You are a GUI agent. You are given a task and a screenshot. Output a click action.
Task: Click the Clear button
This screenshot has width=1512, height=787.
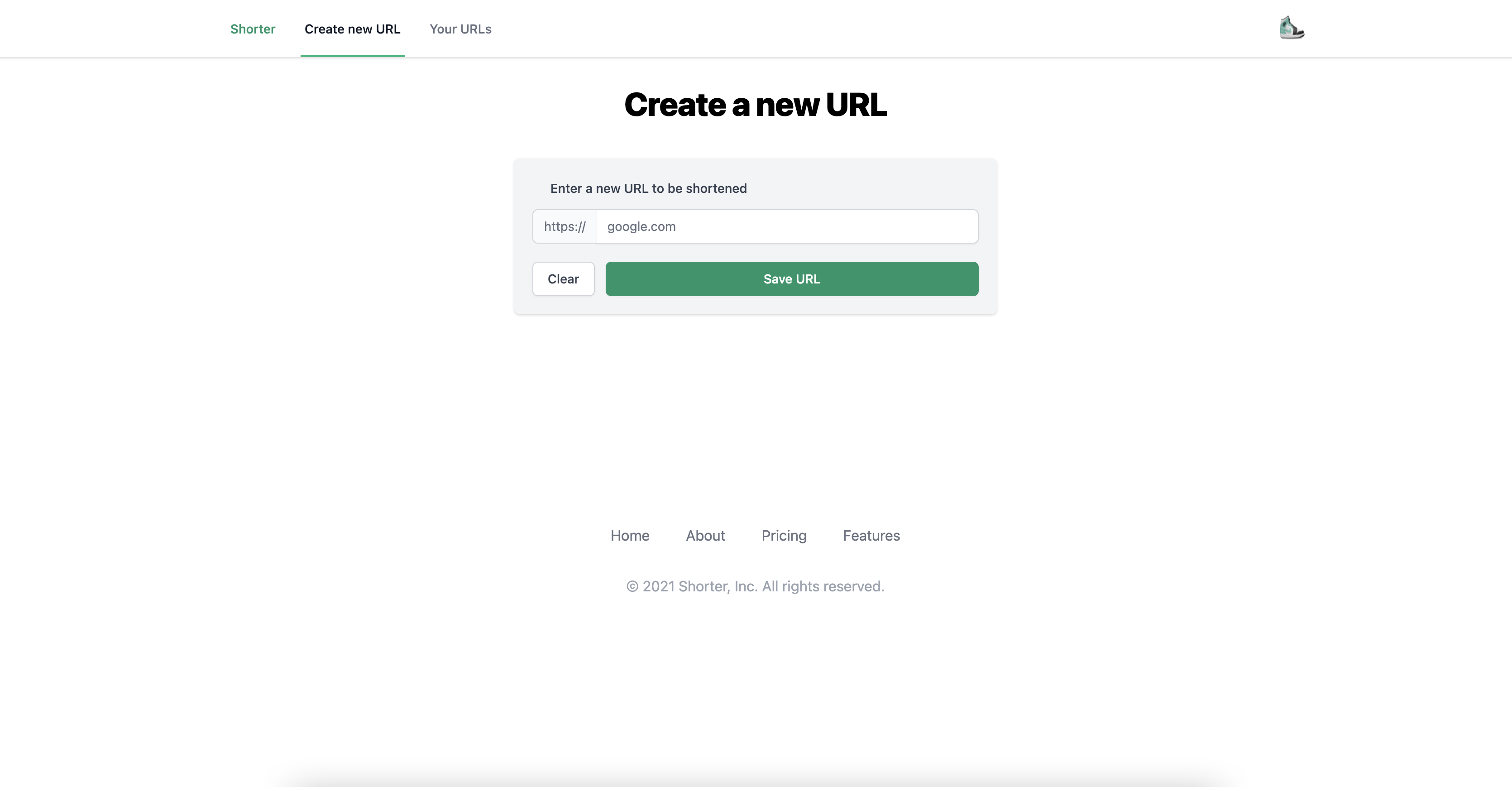pyautogui.click(x=563, y=279)
